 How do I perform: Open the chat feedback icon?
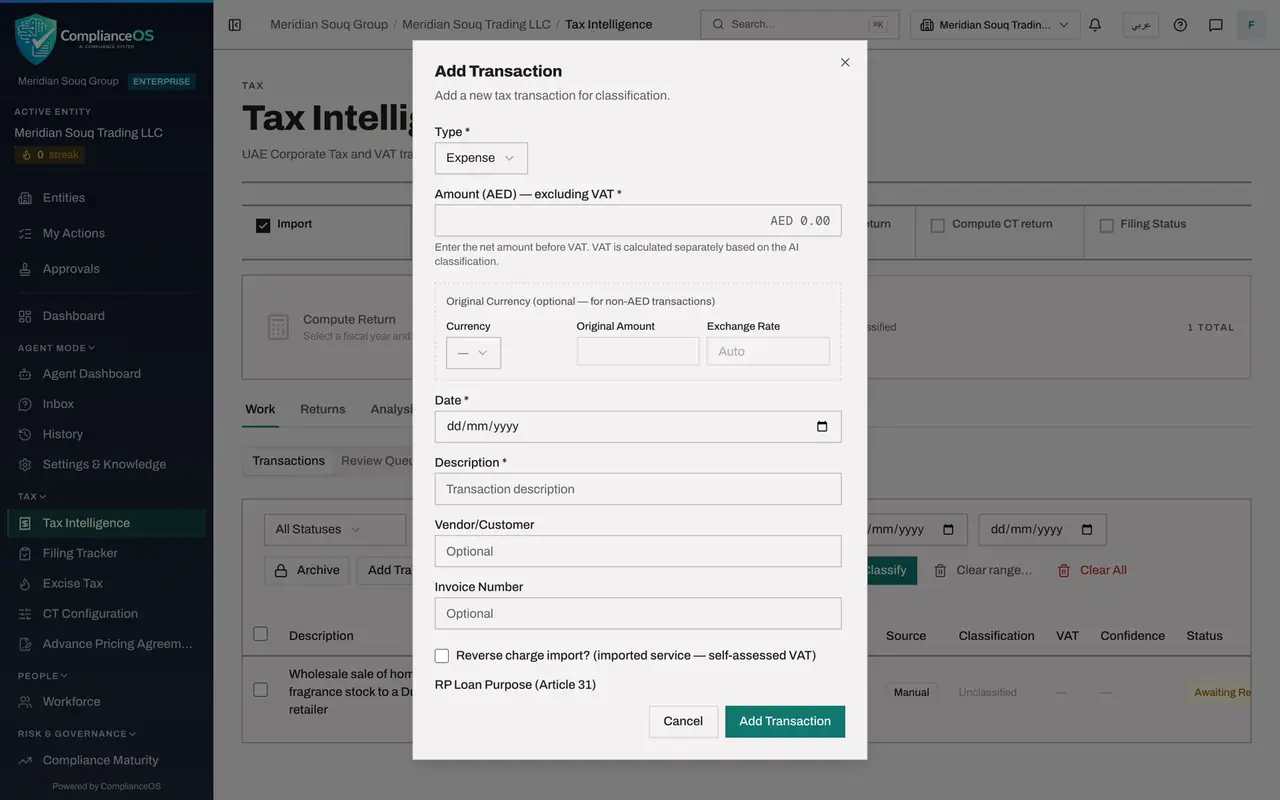coord(1215,25)
